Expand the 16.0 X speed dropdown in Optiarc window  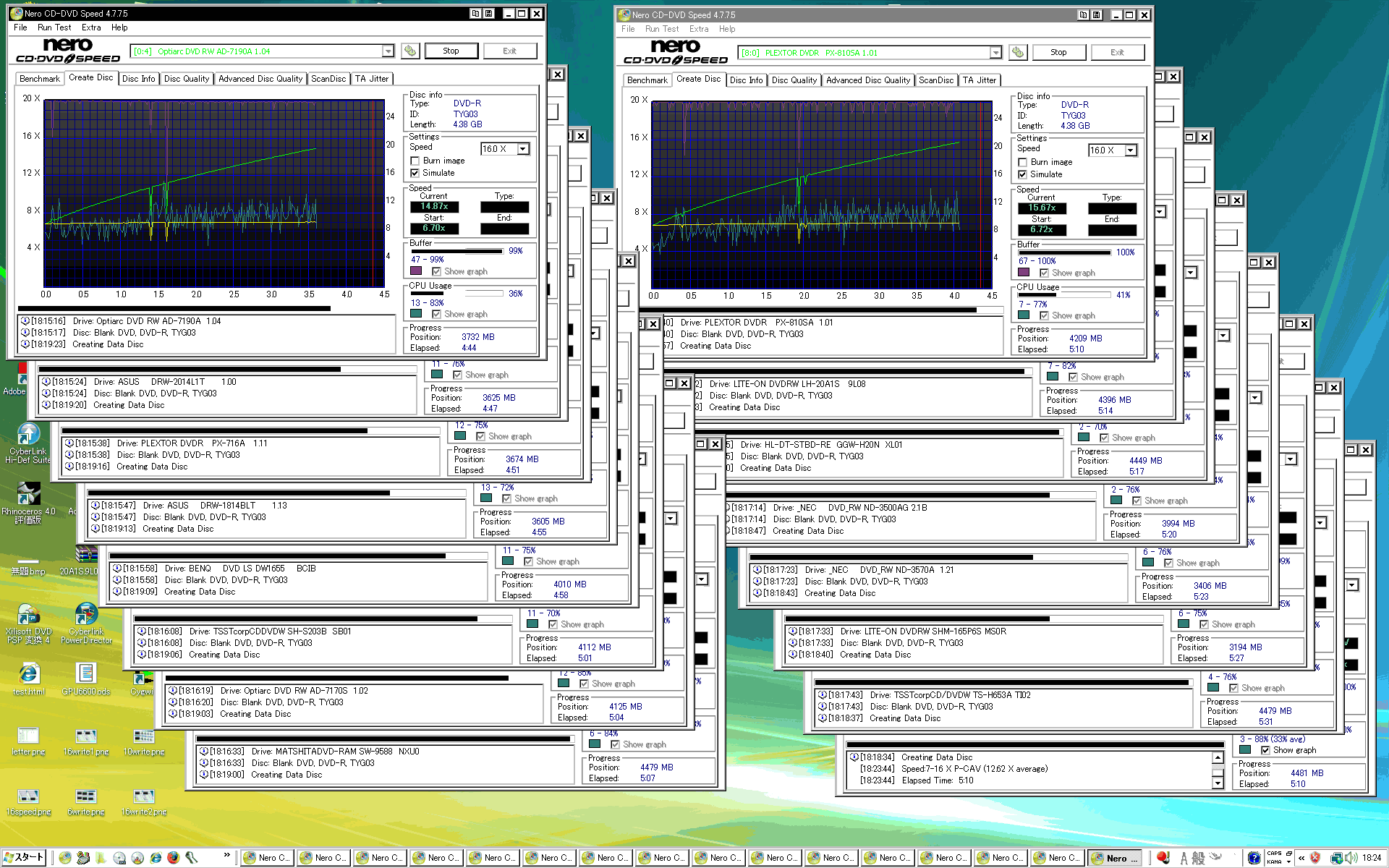point(523,148)
